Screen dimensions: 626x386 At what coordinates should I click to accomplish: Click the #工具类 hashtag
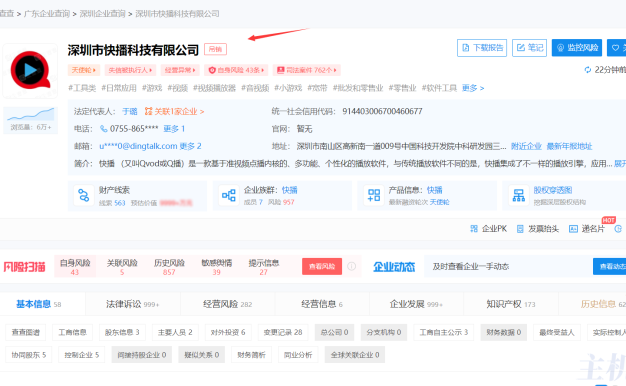click(82, 88)
